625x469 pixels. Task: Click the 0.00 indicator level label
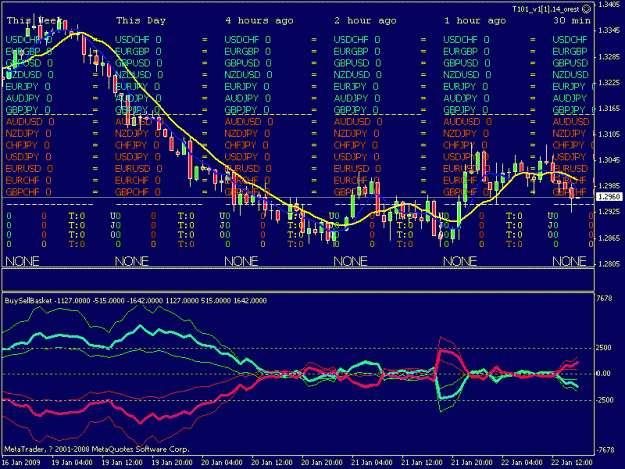point(603,374)
